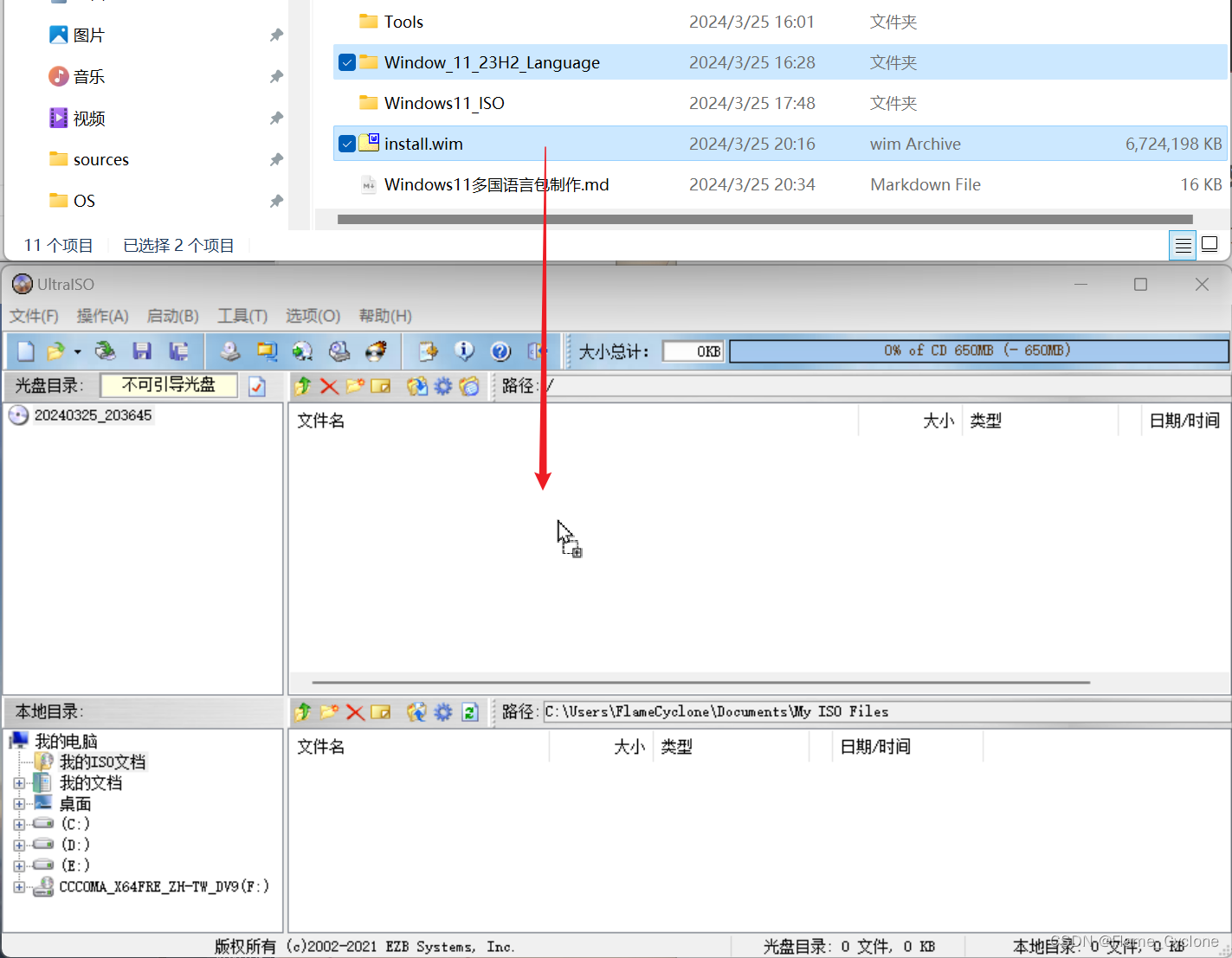
Task: Click the 不可引导光盘 boot type field
Action: coord(169,385)
